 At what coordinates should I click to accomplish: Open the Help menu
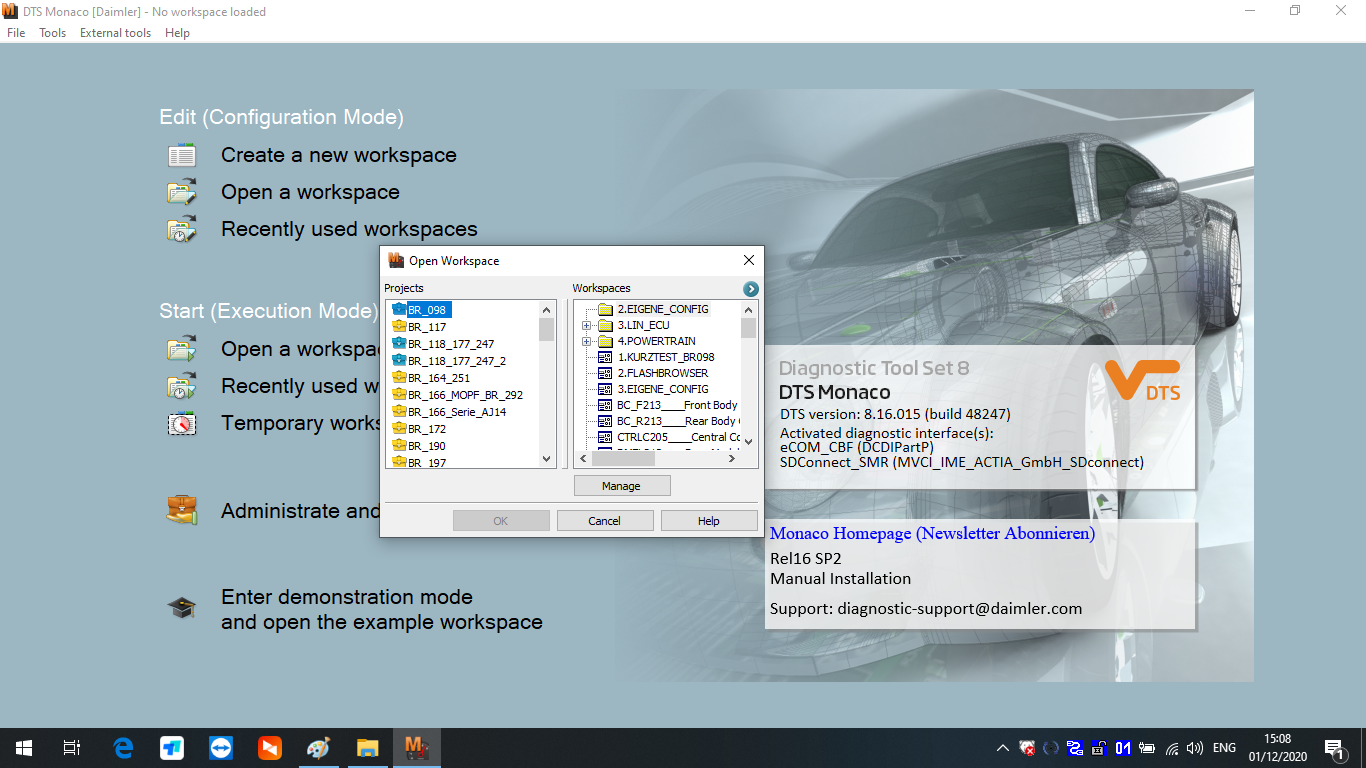tap(177, 33)
